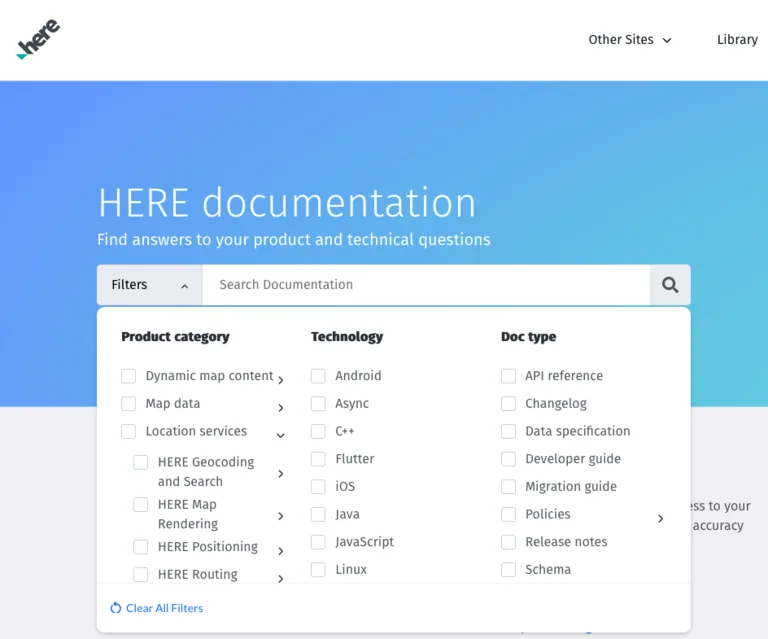
Task: Check the Location services checkbox
Action: (128, 431)
